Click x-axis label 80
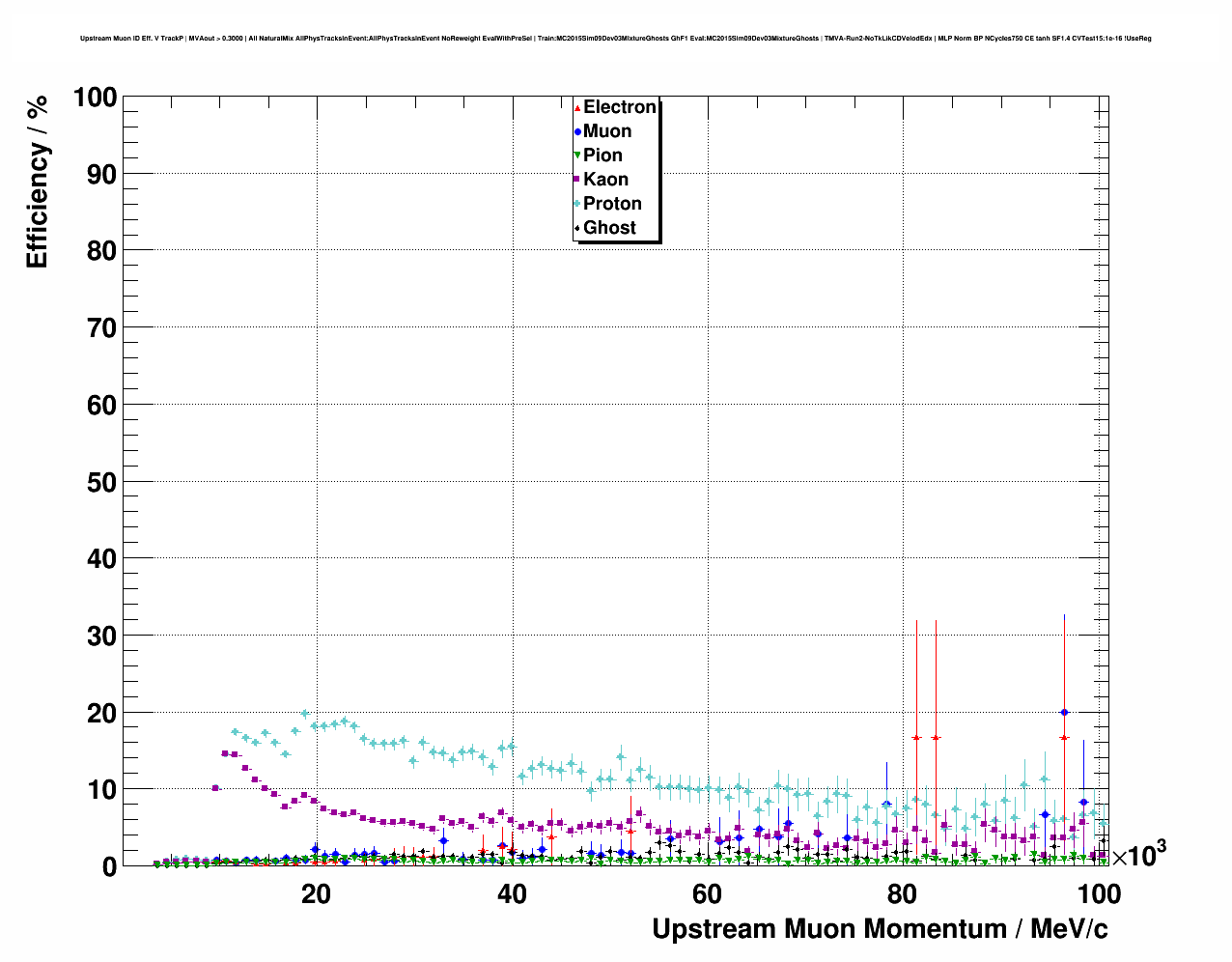 coord(904,894)
